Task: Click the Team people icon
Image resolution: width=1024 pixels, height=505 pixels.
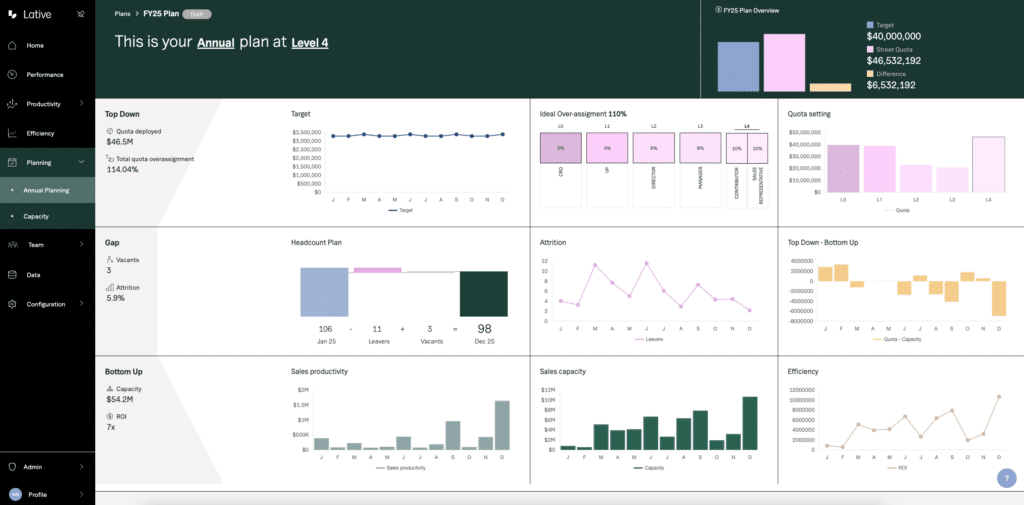Action: [12, 244]
